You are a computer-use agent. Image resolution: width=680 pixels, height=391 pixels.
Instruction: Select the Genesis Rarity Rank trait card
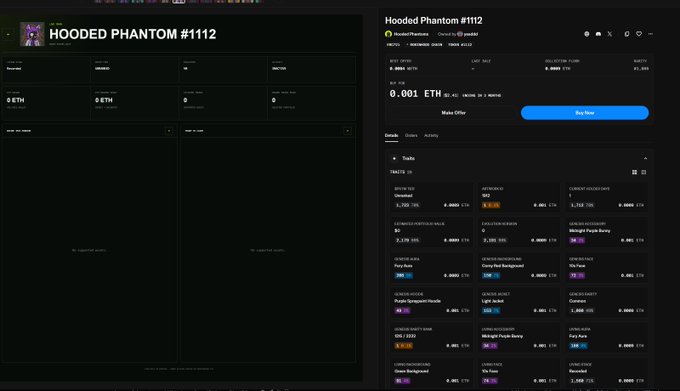(x=432, y=338)
